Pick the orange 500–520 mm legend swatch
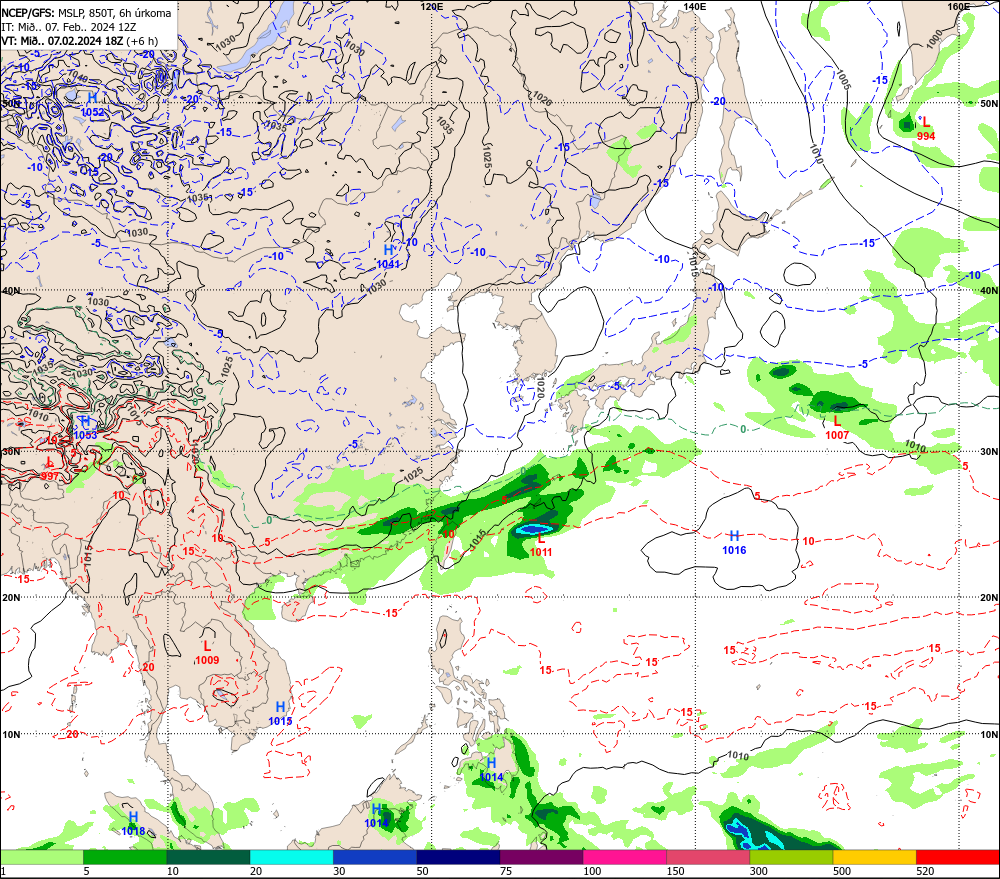The width and height of the screenshot is (1000, 879). pyautogui.click(x=874, y=857)
